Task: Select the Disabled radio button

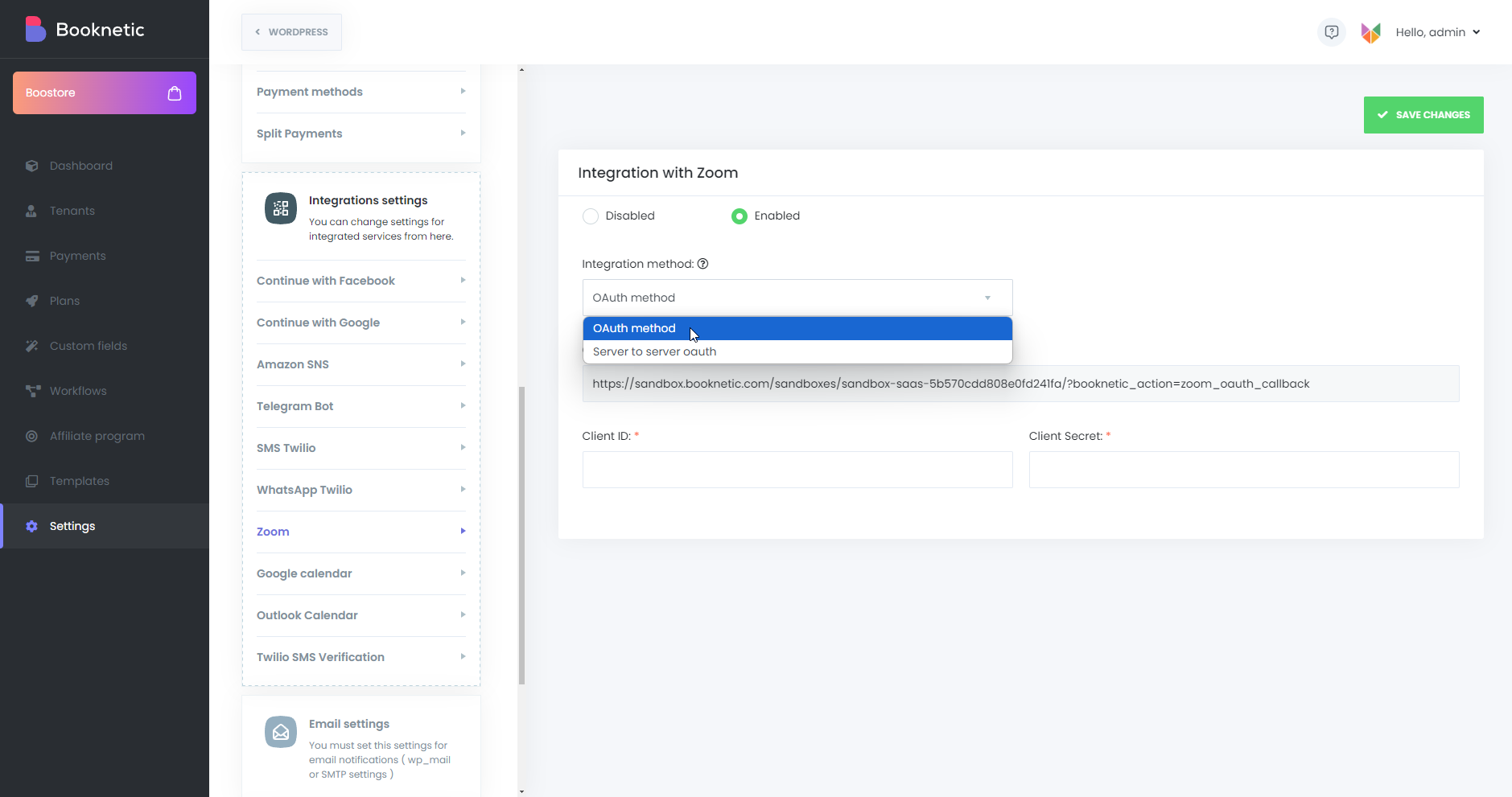Action: [591, 216]
